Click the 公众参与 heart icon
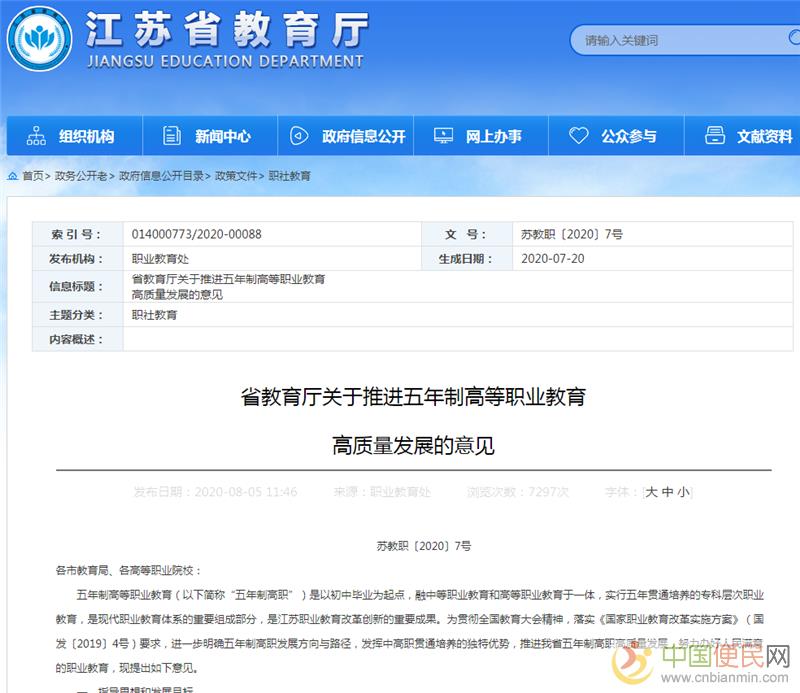The width and height of the screenshot is (800, 693). [x=578, y=136]
